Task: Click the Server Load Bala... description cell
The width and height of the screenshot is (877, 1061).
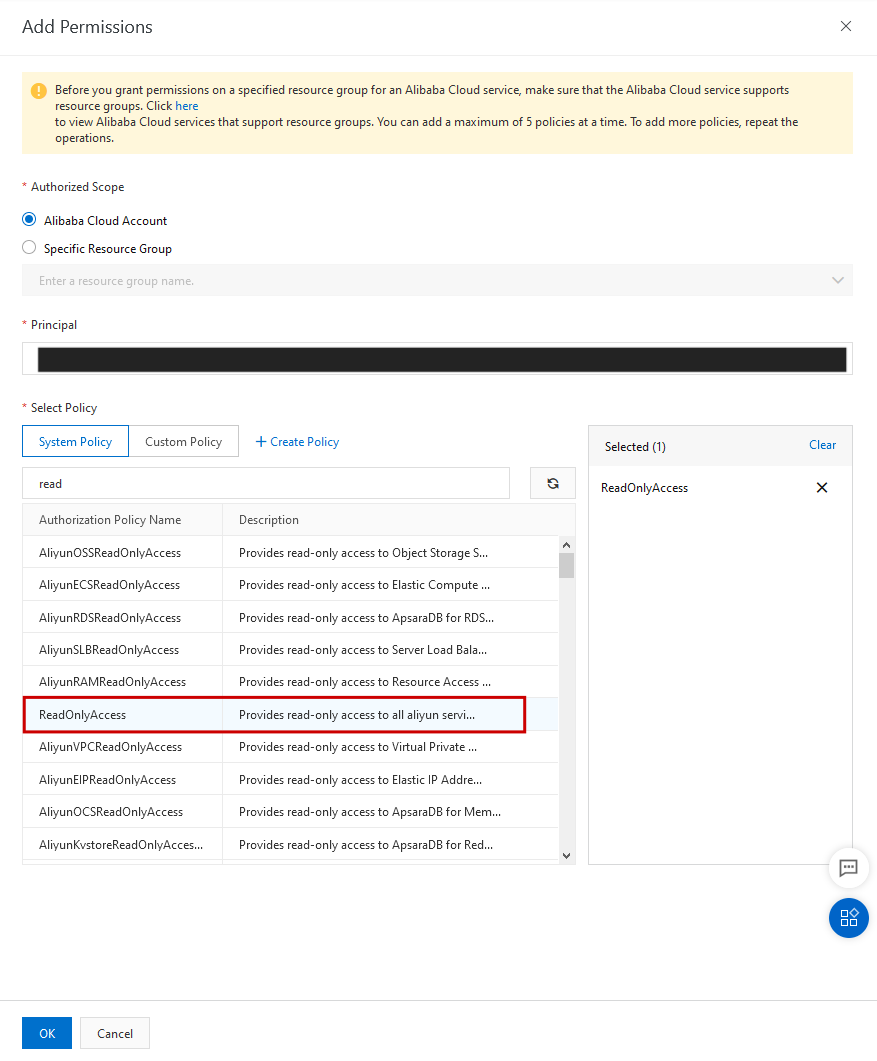Action: click(363, 650)
